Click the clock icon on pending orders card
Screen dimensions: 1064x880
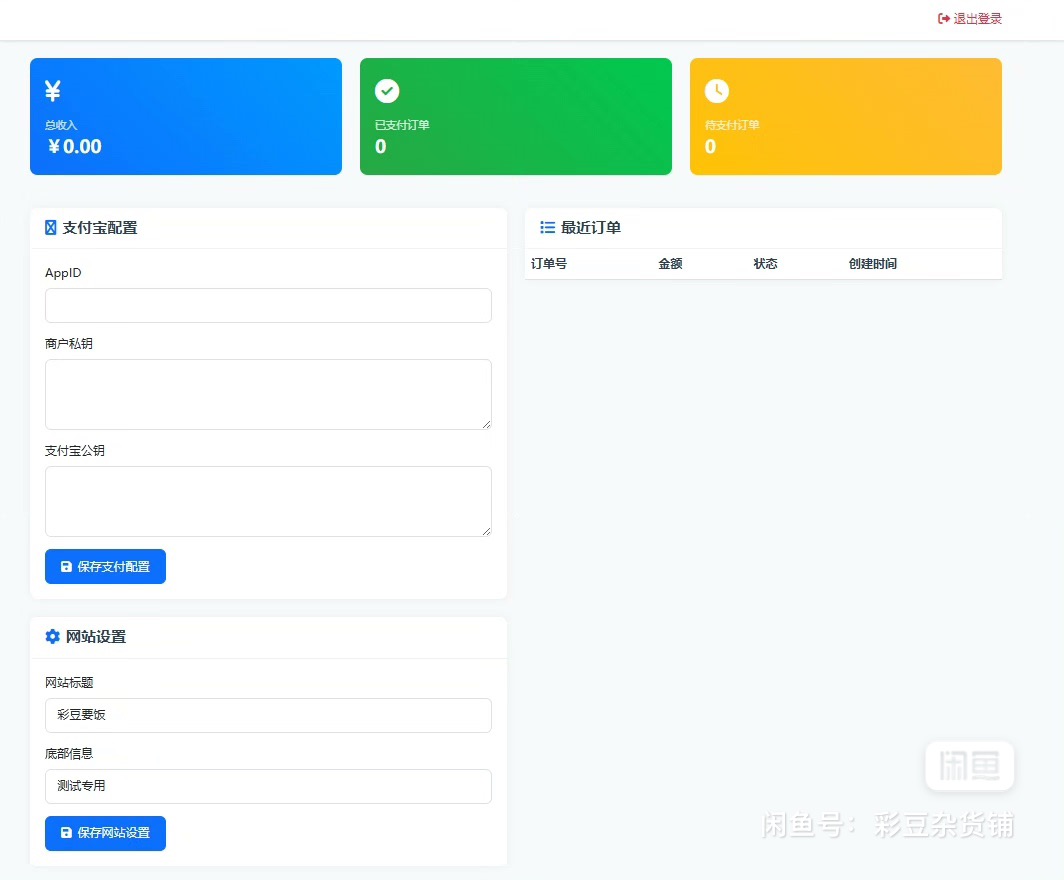point(716,91)
